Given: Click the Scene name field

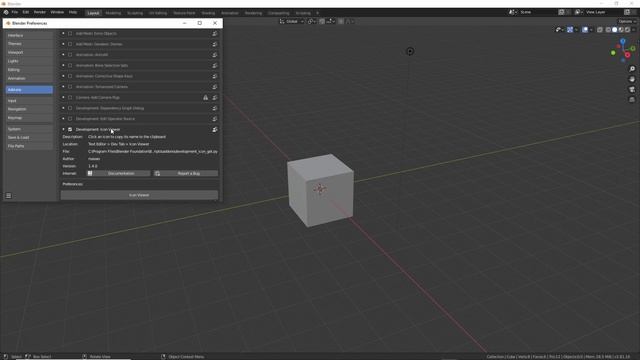Looking at the screenshot, I should click(x=537, y=12).
